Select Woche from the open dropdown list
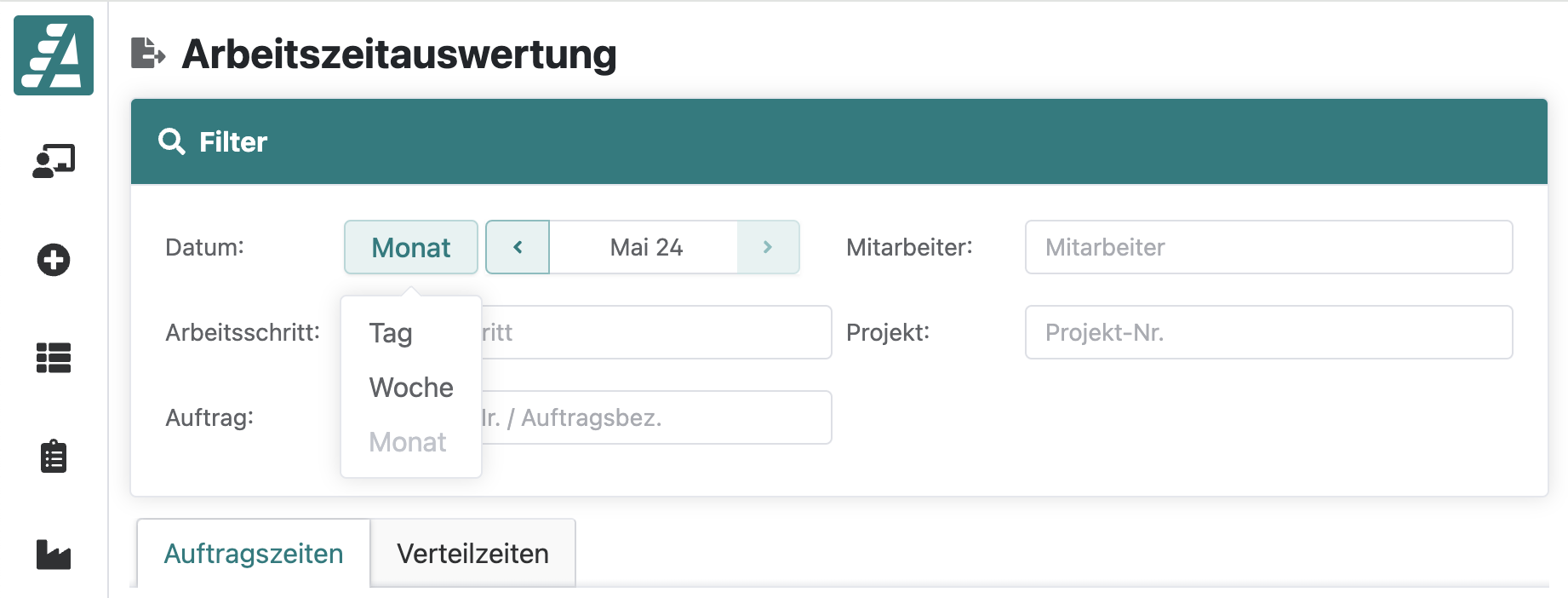The height and width of the screenshot is (598, 1568). pos(410,388)
